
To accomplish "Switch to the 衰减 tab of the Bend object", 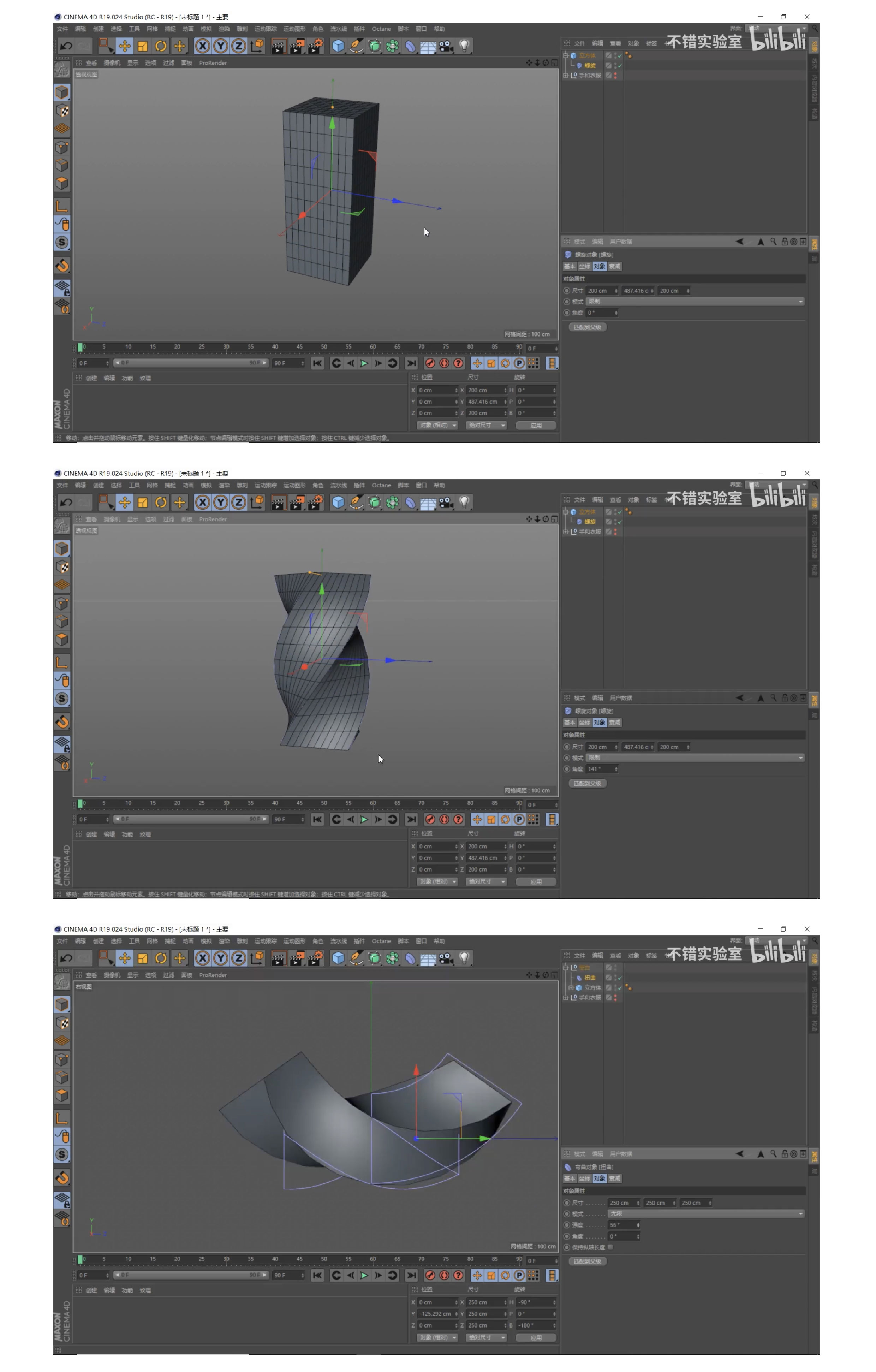I will tap(615, 1179).
